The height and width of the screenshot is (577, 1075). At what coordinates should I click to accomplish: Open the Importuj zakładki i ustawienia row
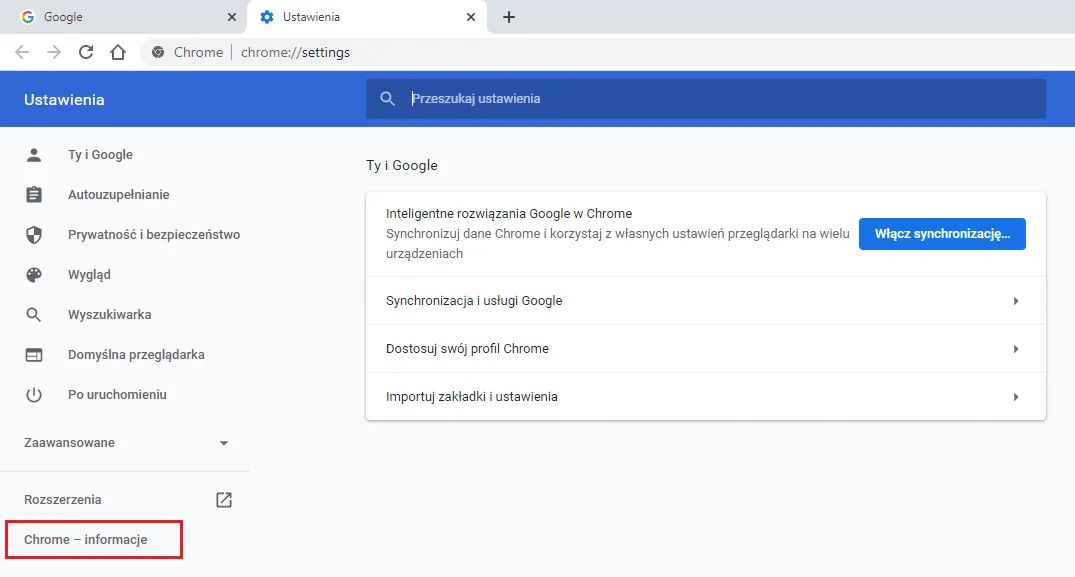click(x=705, y=397)
